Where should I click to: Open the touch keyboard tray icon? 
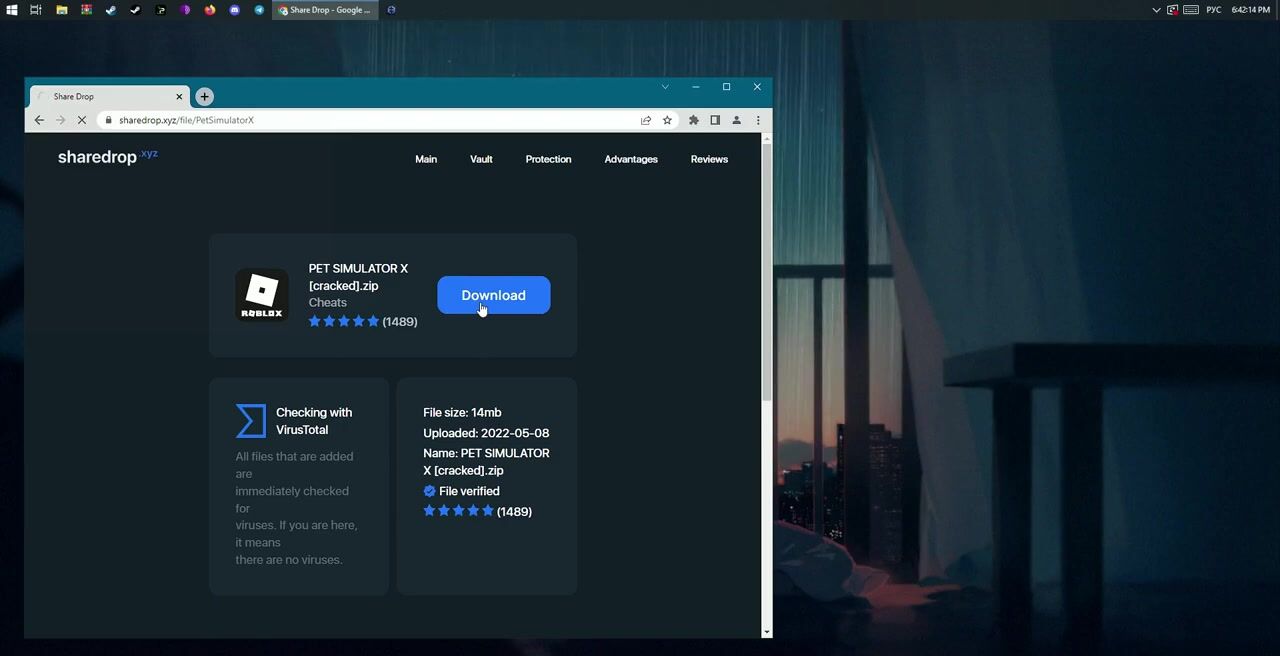pos(1191,10)
